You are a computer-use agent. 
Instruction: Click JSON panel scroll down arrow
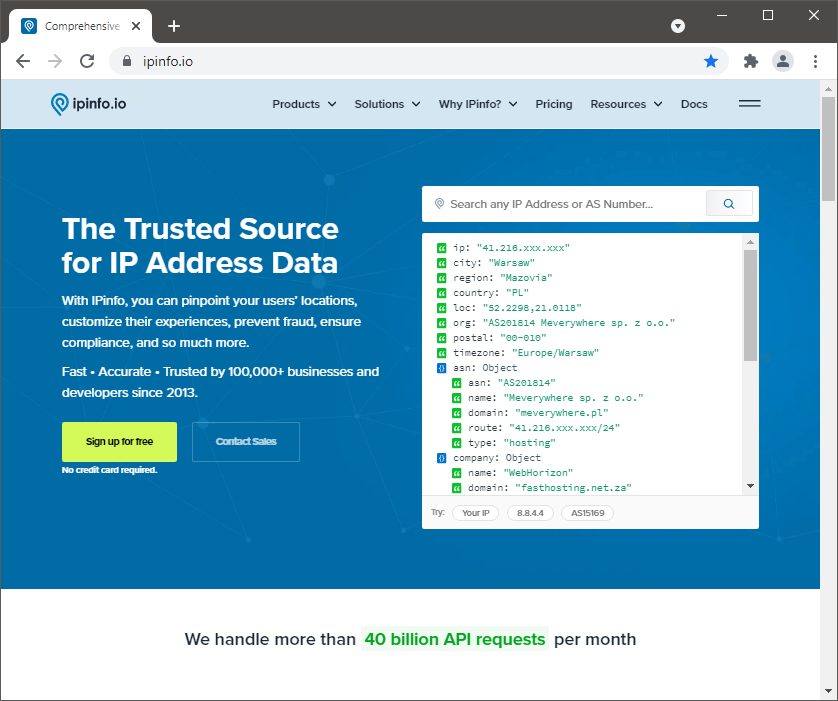click(750, 486)
